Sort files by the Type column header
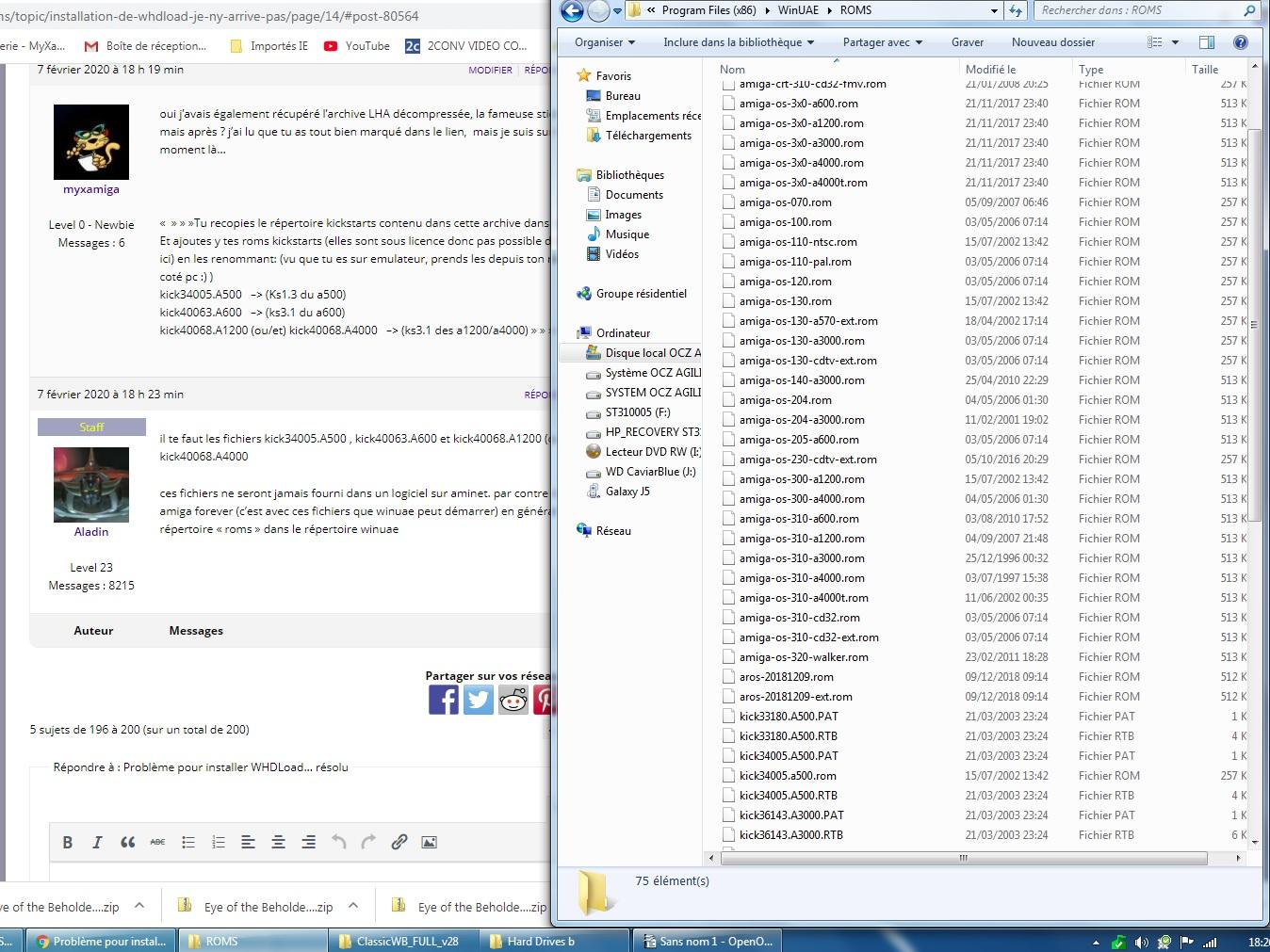Image resolution: width=1270 pixels, height=952 pixels. pos(1129,69)
